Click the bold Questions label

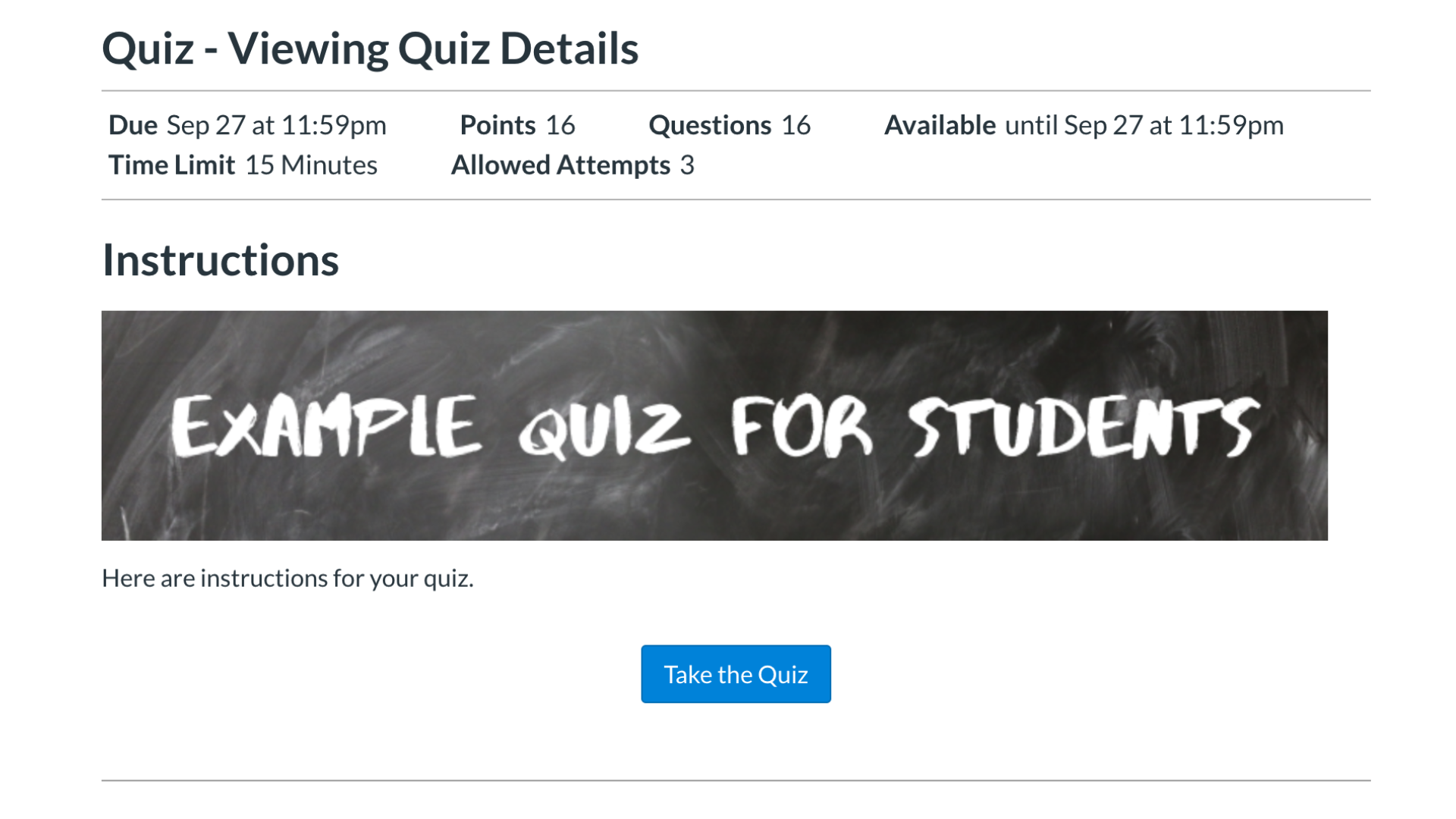(709, 125)
